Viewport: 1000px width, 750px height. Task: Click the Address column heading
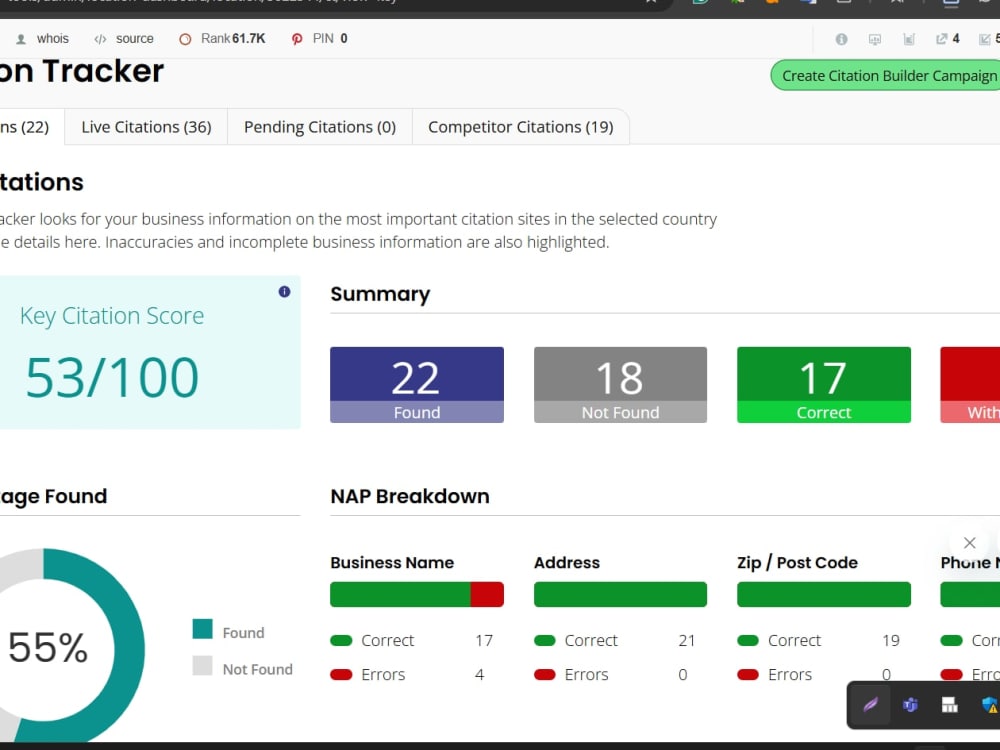point(567,562)
